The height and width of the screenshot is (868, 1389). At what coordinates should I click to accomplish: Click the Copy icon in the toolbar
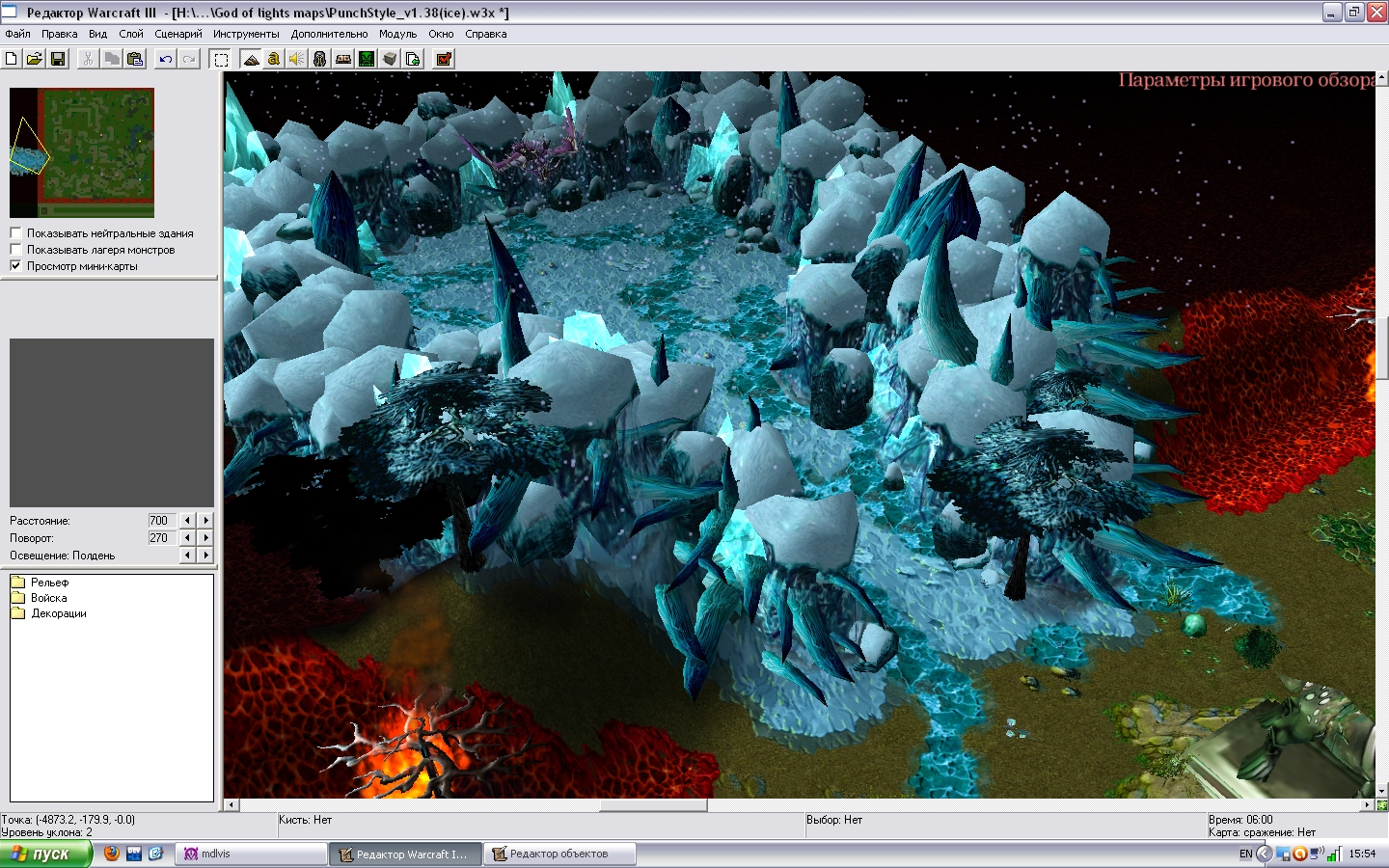pyautogui.click(x=112, y=59)
